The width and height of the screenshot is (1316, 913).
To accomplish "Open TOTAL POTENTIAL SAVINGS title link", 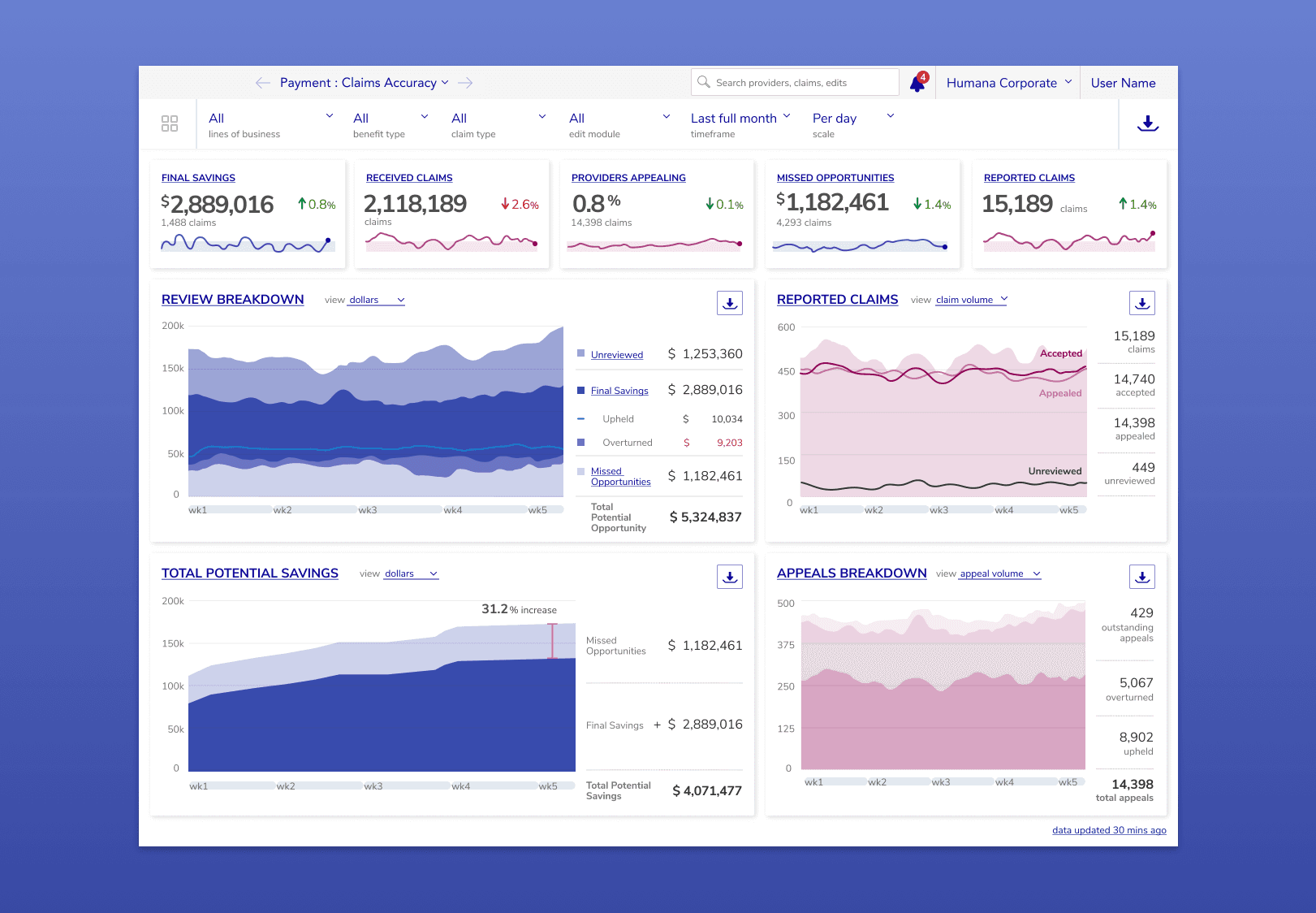I will point(250,573).
